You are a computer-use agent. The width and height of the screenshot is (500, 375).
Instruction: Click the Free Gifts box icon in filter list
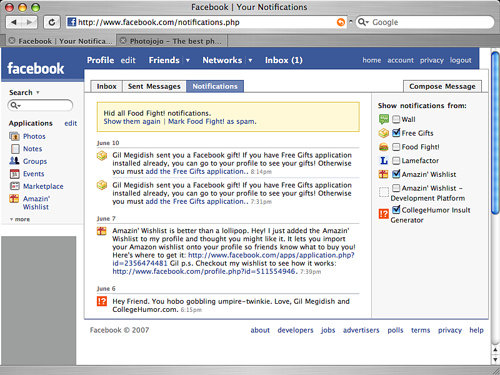pyautogui.click(x=384, y=133)
